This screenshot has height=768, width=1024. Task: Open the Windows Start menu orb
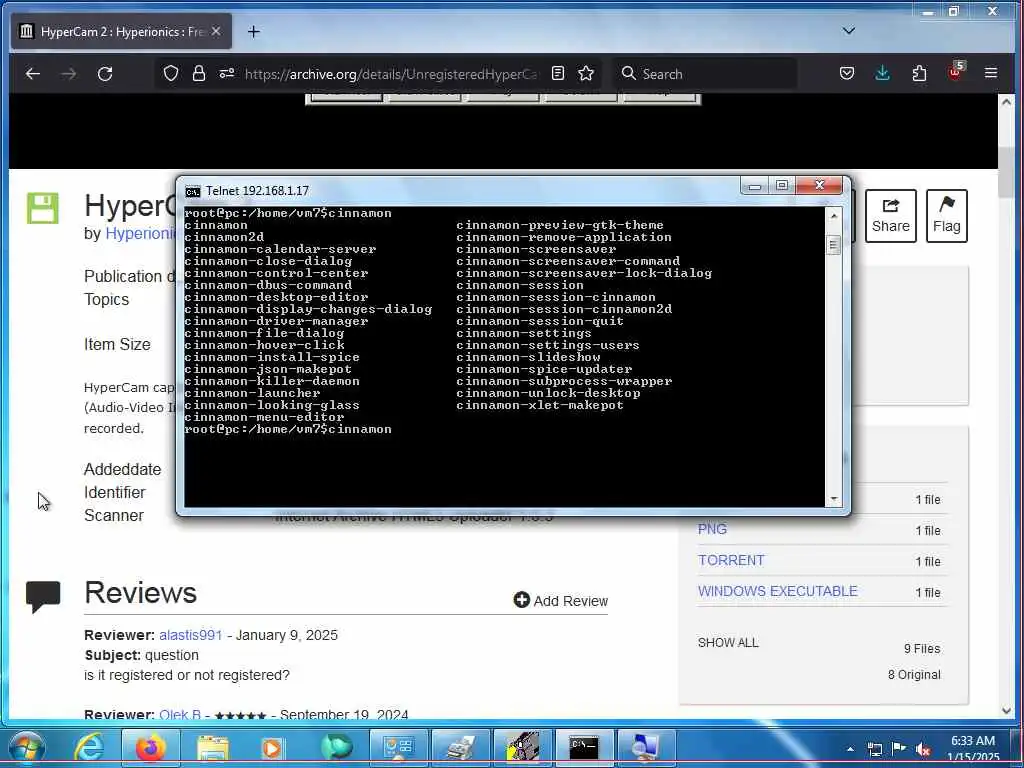tap(26, 748)
